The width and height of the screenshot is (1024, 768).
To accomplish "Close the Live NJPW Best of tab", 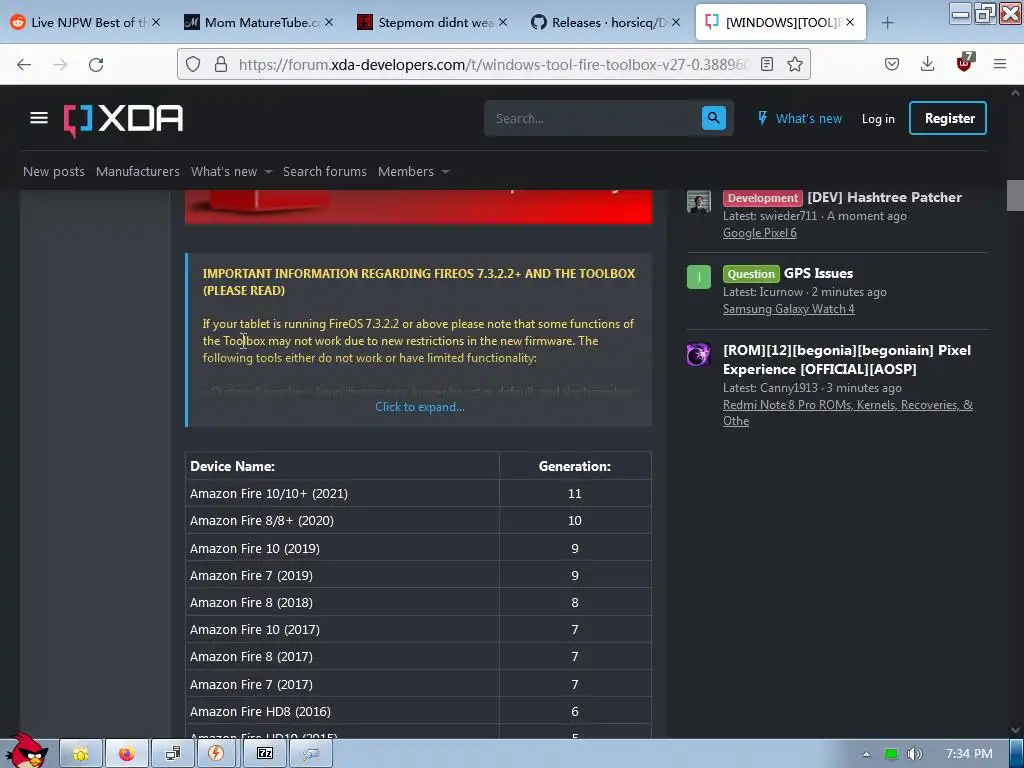I will (x=156, y=22).
